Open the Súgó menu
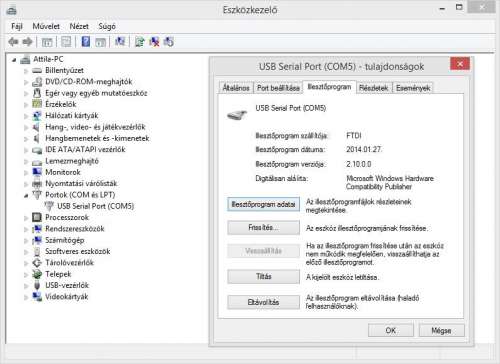 [107, 26]
